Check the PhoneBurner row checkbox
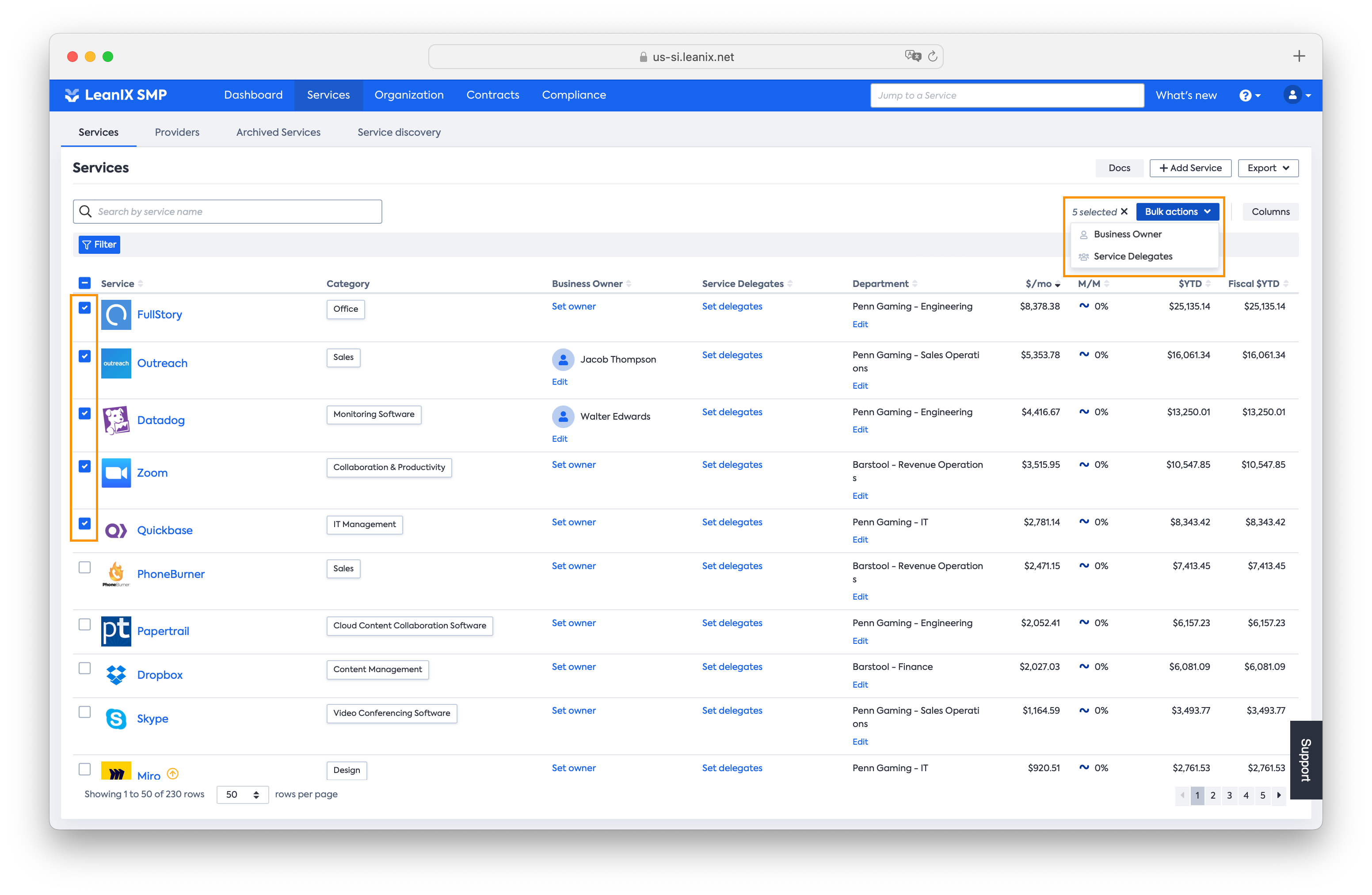 85,567
